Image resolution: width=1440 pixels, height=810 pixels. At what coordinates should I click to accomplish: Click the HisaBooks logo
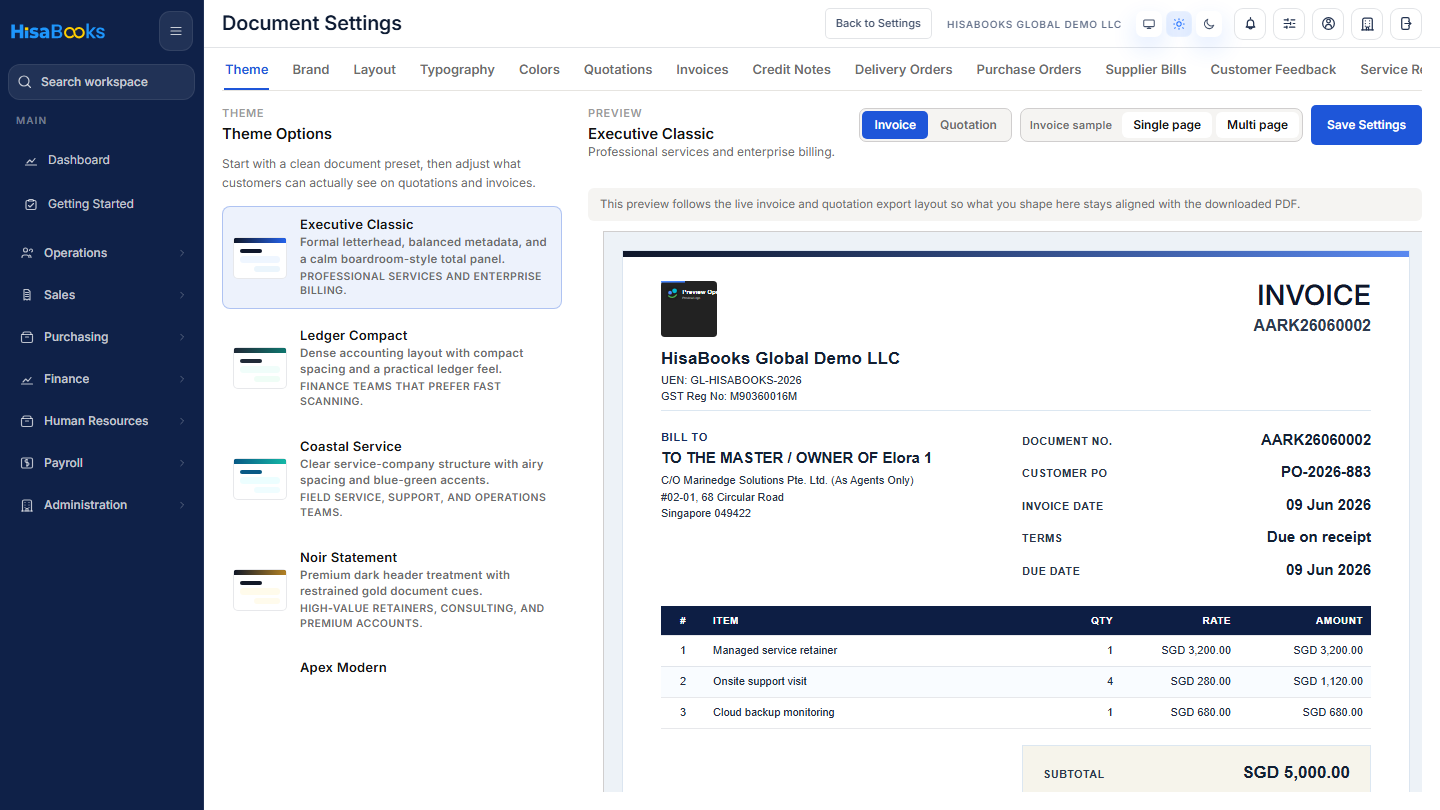pyautogui.click(x=58, y=31)
